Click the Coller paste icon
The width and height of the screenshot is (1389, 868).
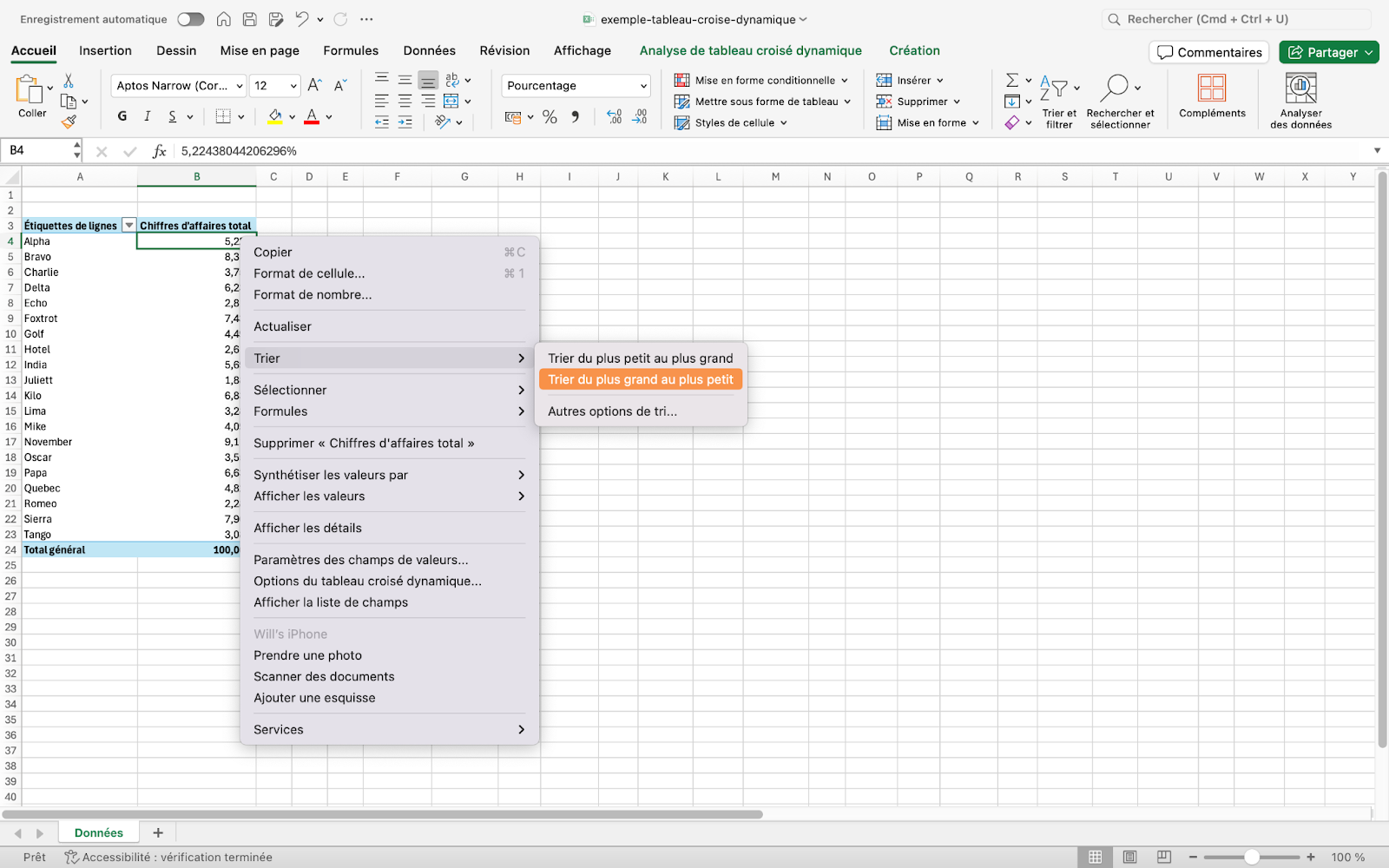click(30, 89)
